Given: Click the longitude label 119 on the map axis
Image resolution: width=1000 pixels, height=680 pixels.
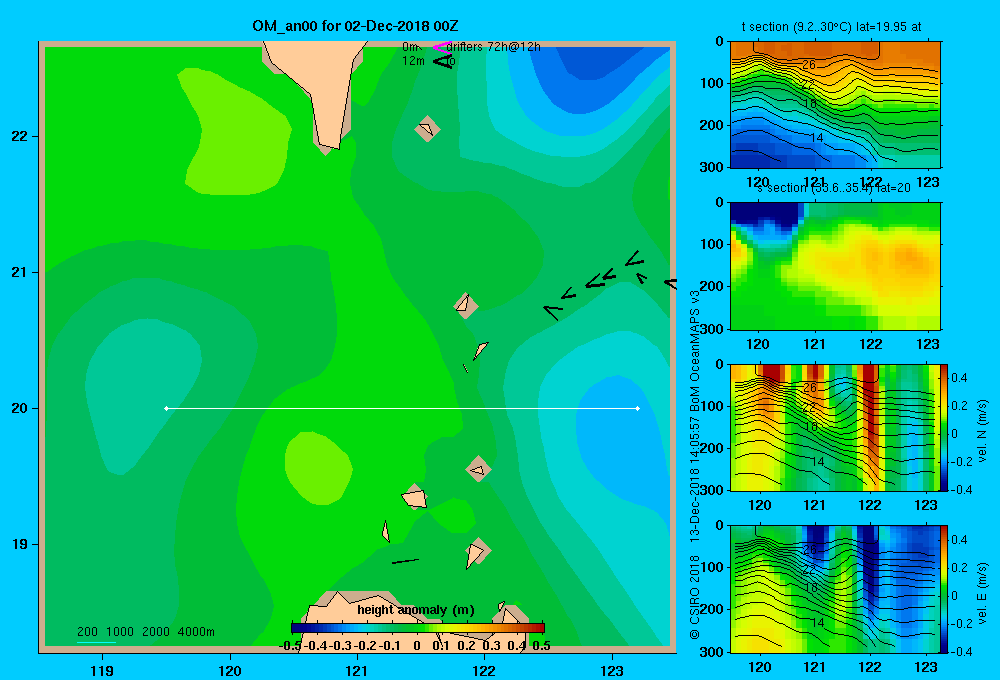Looking at the screenshot, I should pyautogui.click(x=103, y=670).
